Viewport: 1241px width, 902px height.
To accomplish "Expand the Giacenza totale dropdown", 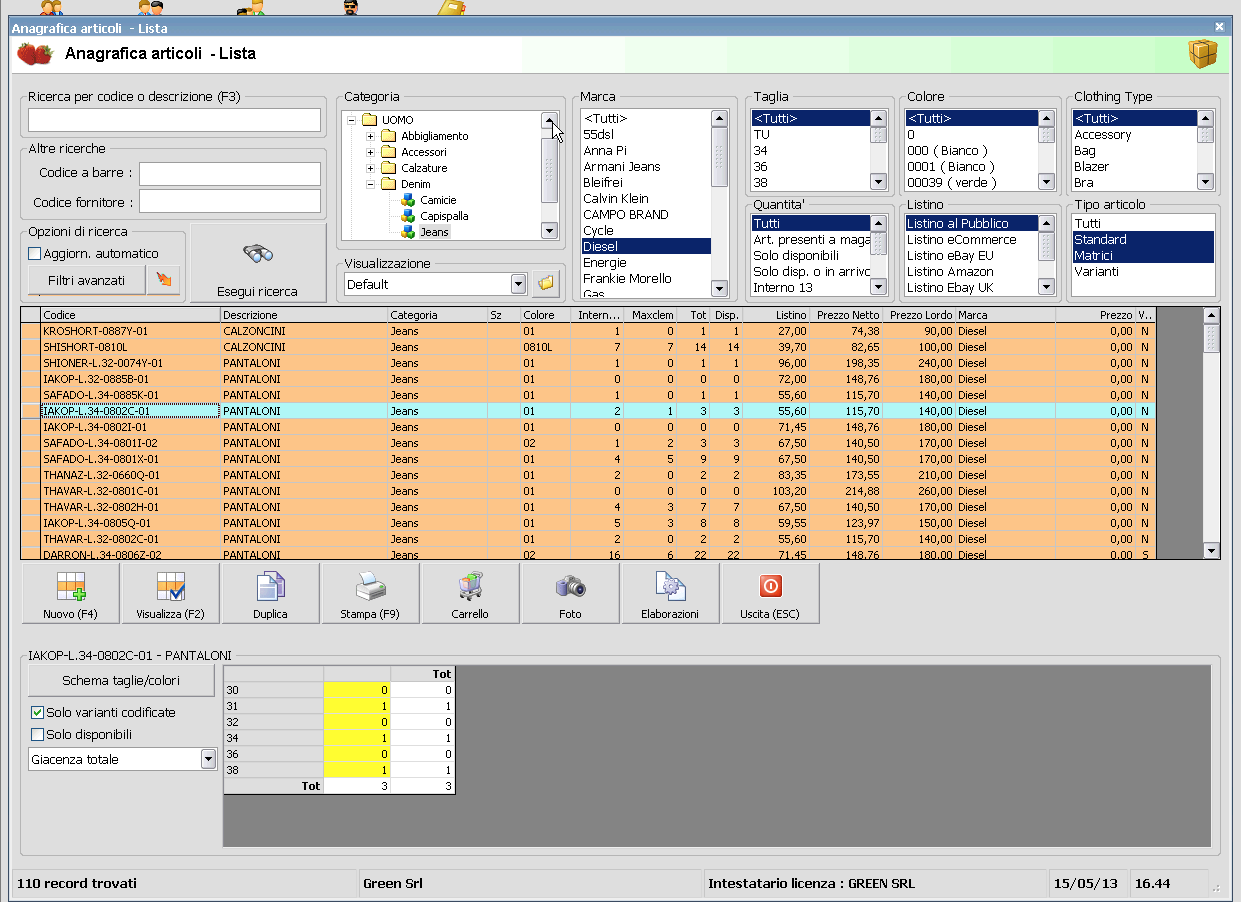I will 208,760.
